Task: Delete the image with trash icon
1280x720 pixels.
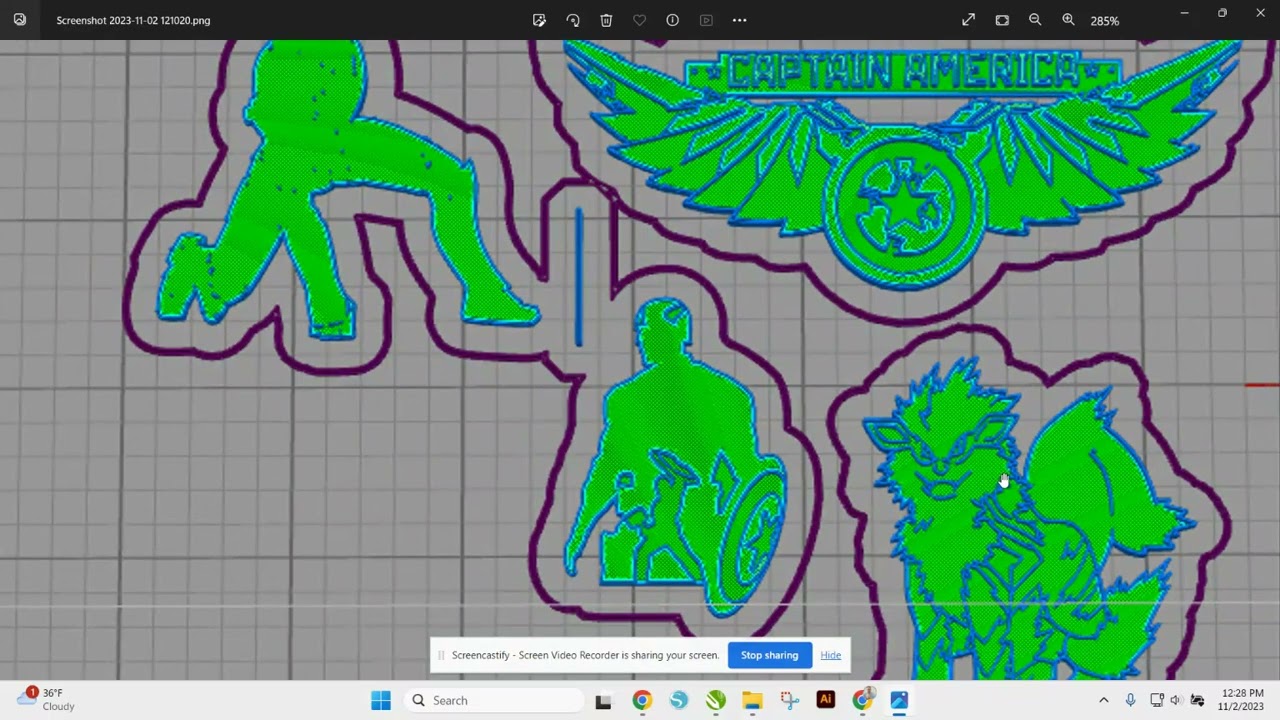Action: click(x=606, y=20)
